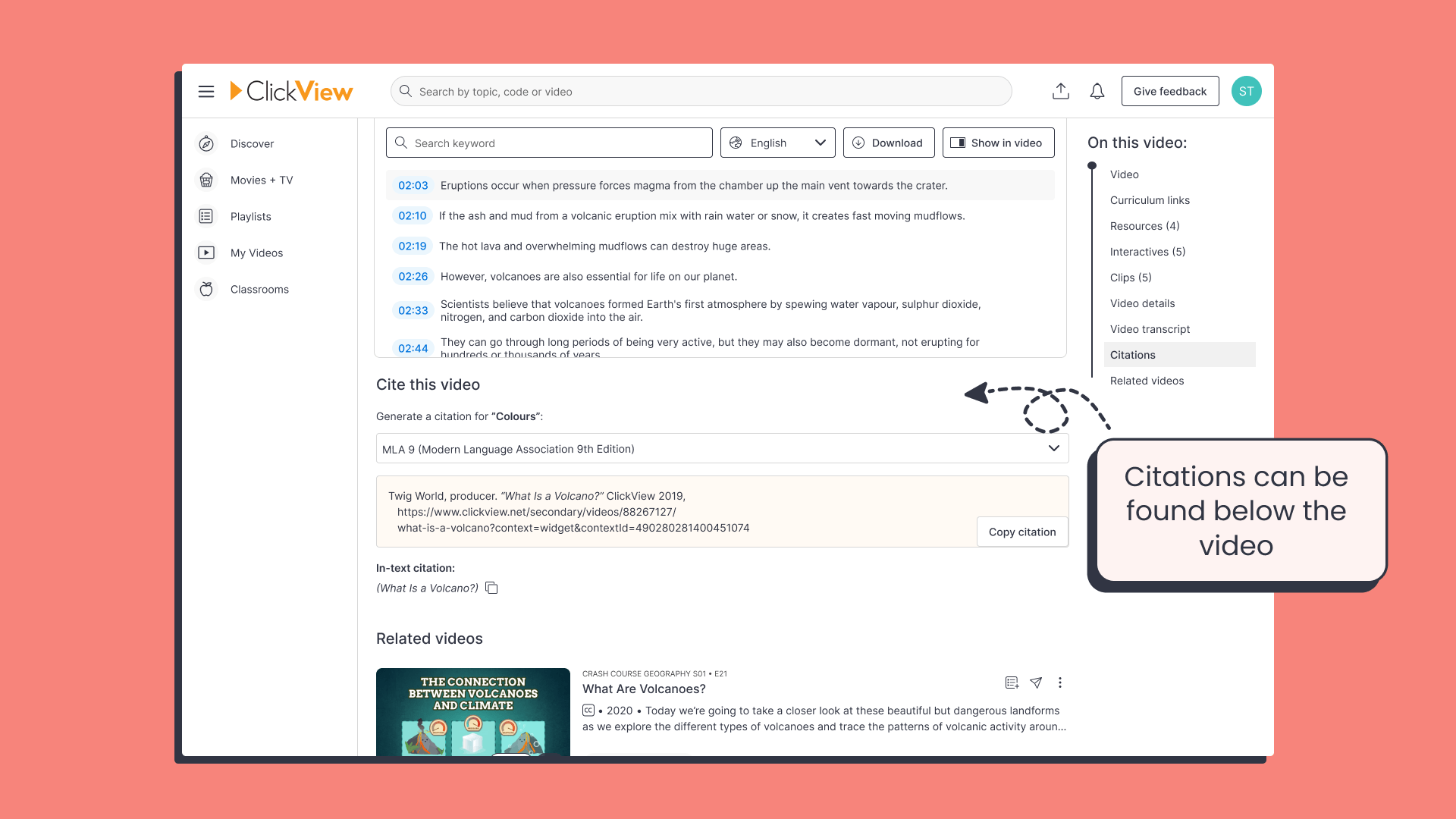
Task: Open the hamburger menu
Action: (x=206, y=92)
